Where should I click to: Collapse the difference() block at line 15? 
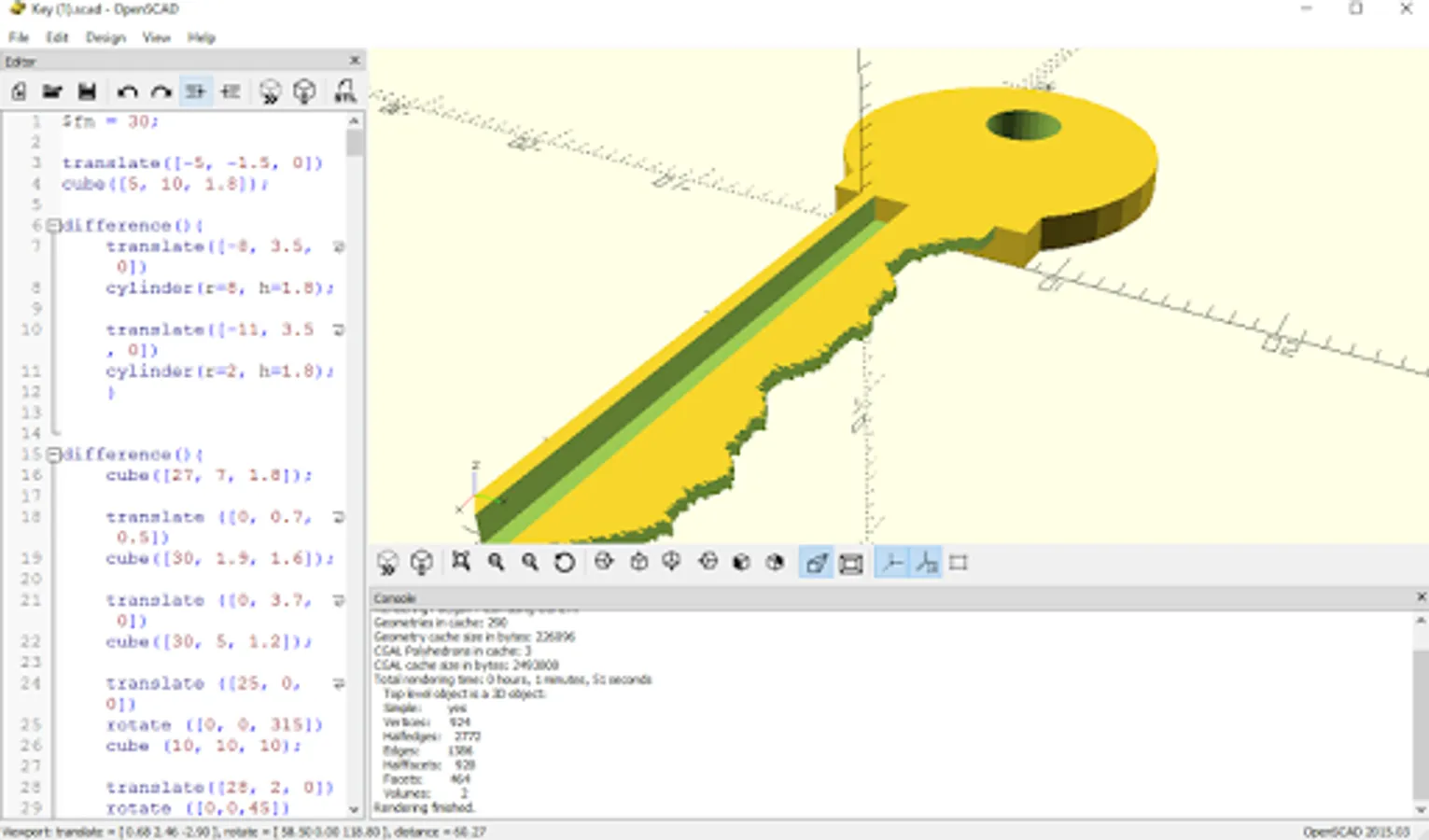coord(54,455)
